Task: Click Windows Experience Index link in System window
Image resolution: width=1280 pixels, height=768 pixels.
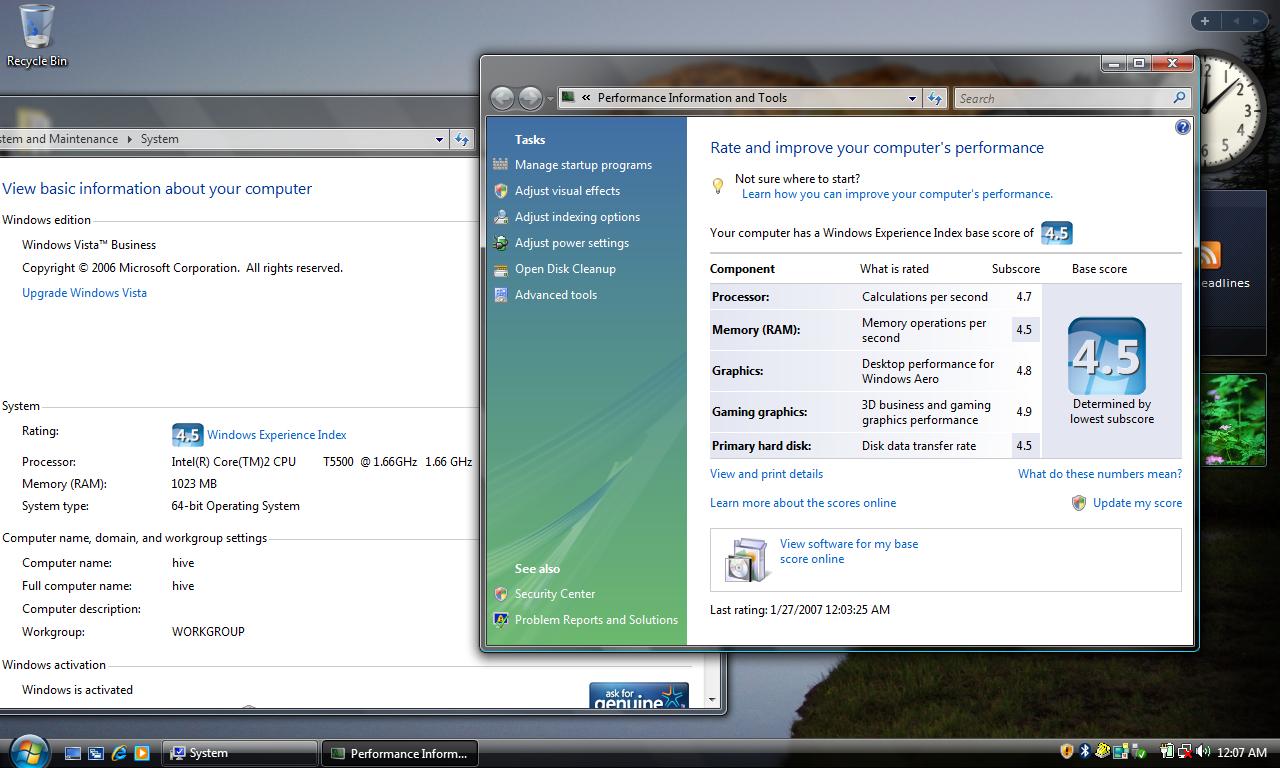Action: coord(276,435)
